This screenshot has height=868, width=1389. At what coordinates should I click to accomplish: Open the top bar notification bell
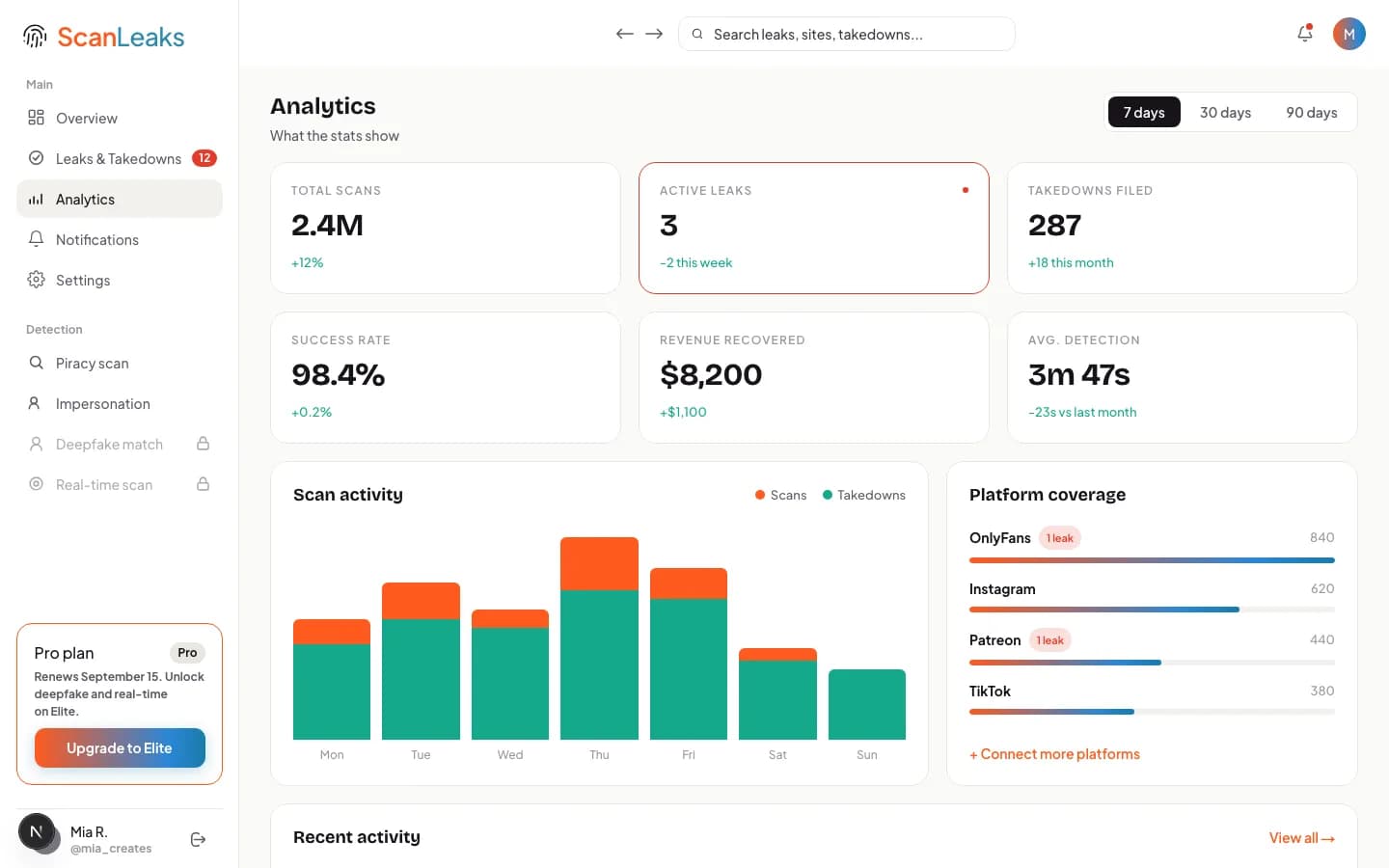tap(1305, 34)
